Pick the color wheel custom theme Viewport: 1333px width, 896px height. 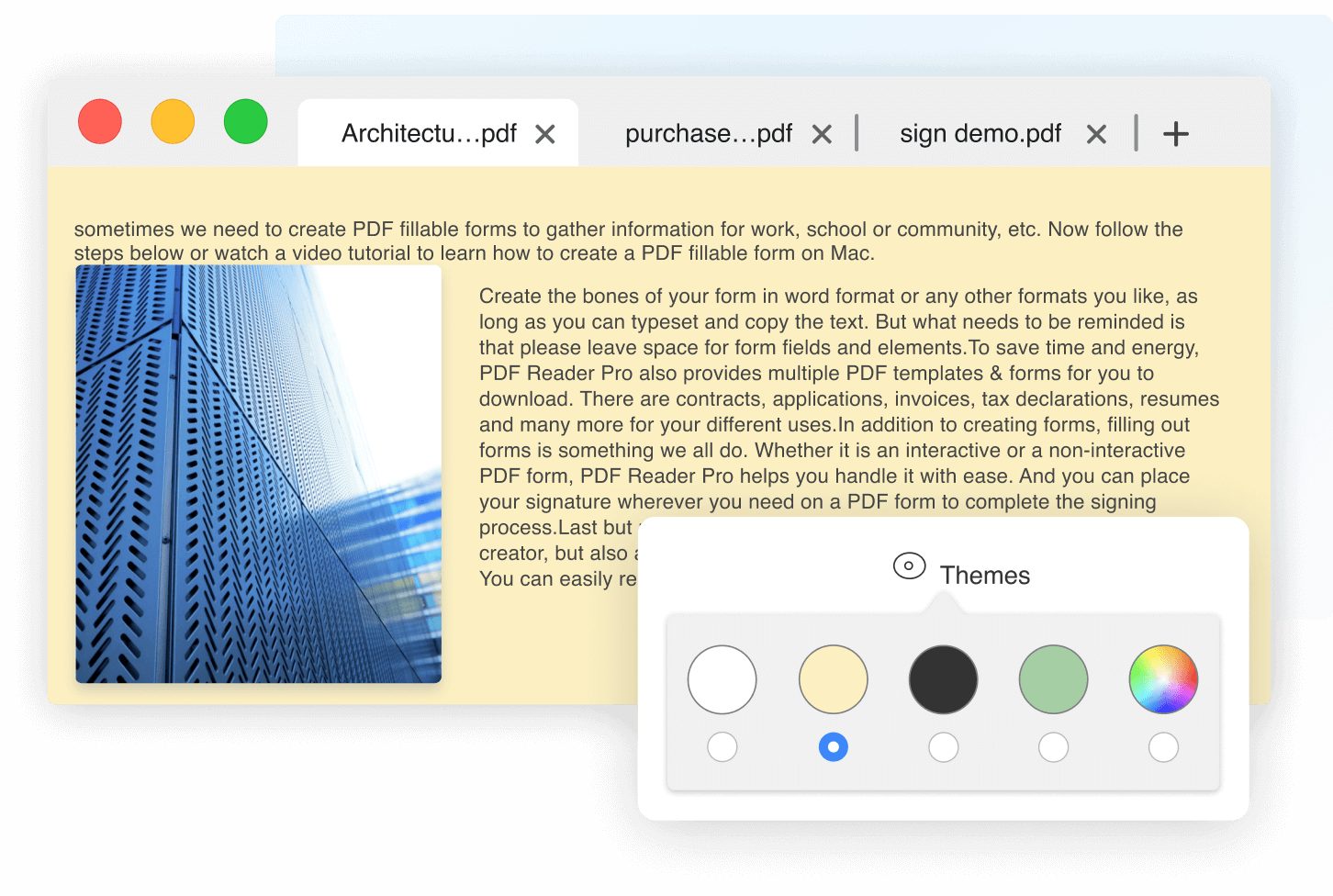pos(1163,679)
